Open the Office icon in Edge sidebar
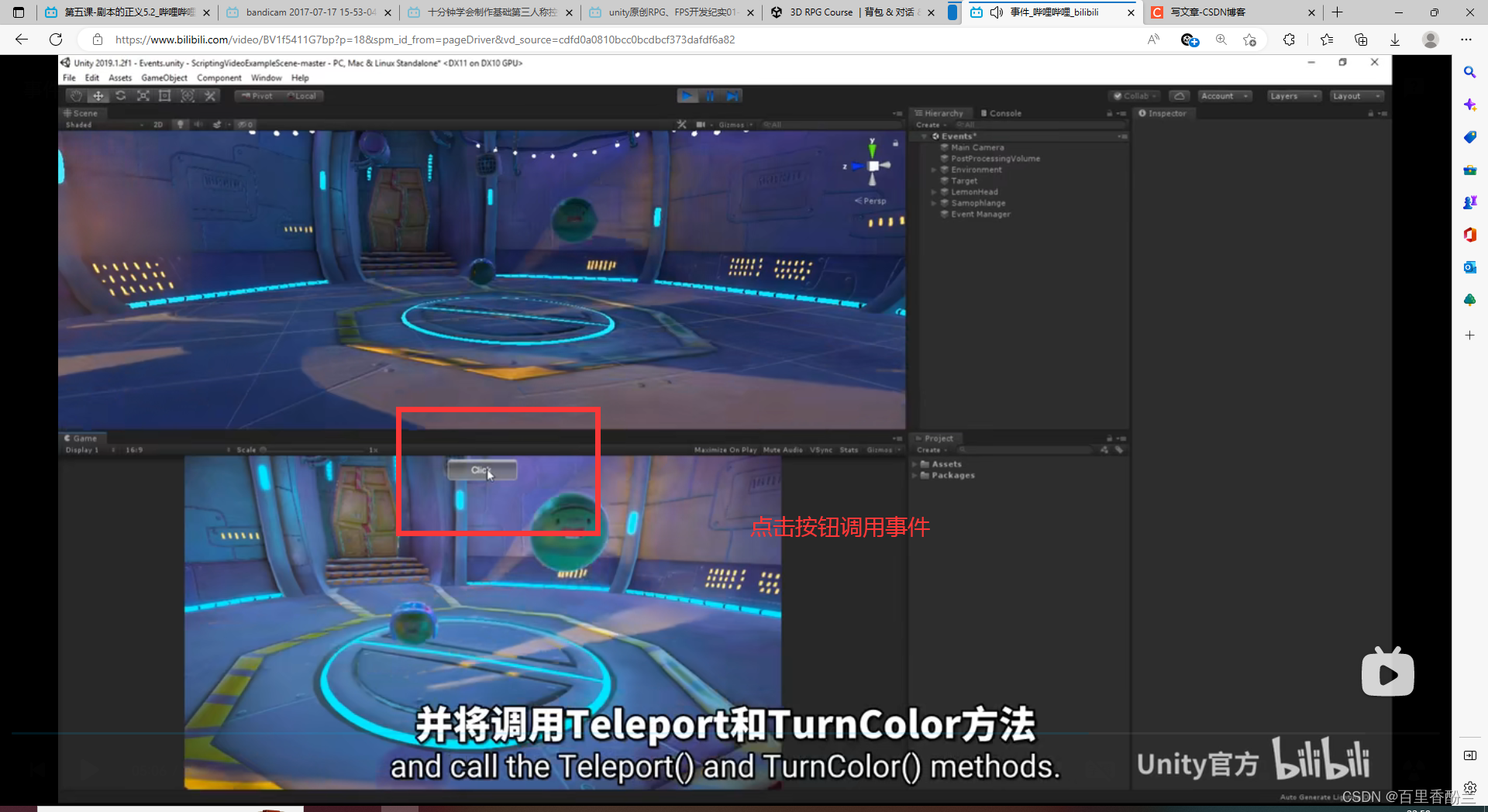The width and height of the screenshot is (1488, 812). pos(1469,235)
